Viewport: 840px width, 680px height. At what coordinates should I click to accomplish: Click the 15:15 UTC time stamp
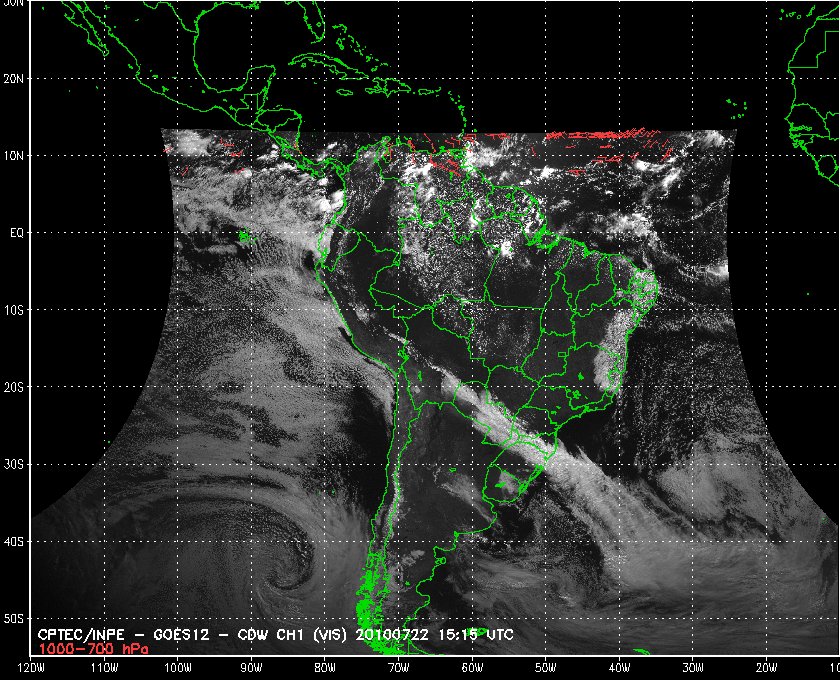point(476,635)
